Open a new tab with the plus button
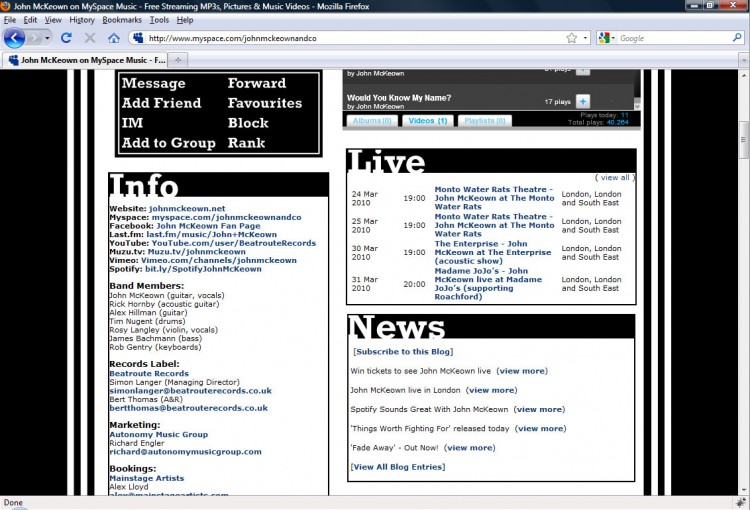The image size is (750, 510). click(x=178, y=60)
